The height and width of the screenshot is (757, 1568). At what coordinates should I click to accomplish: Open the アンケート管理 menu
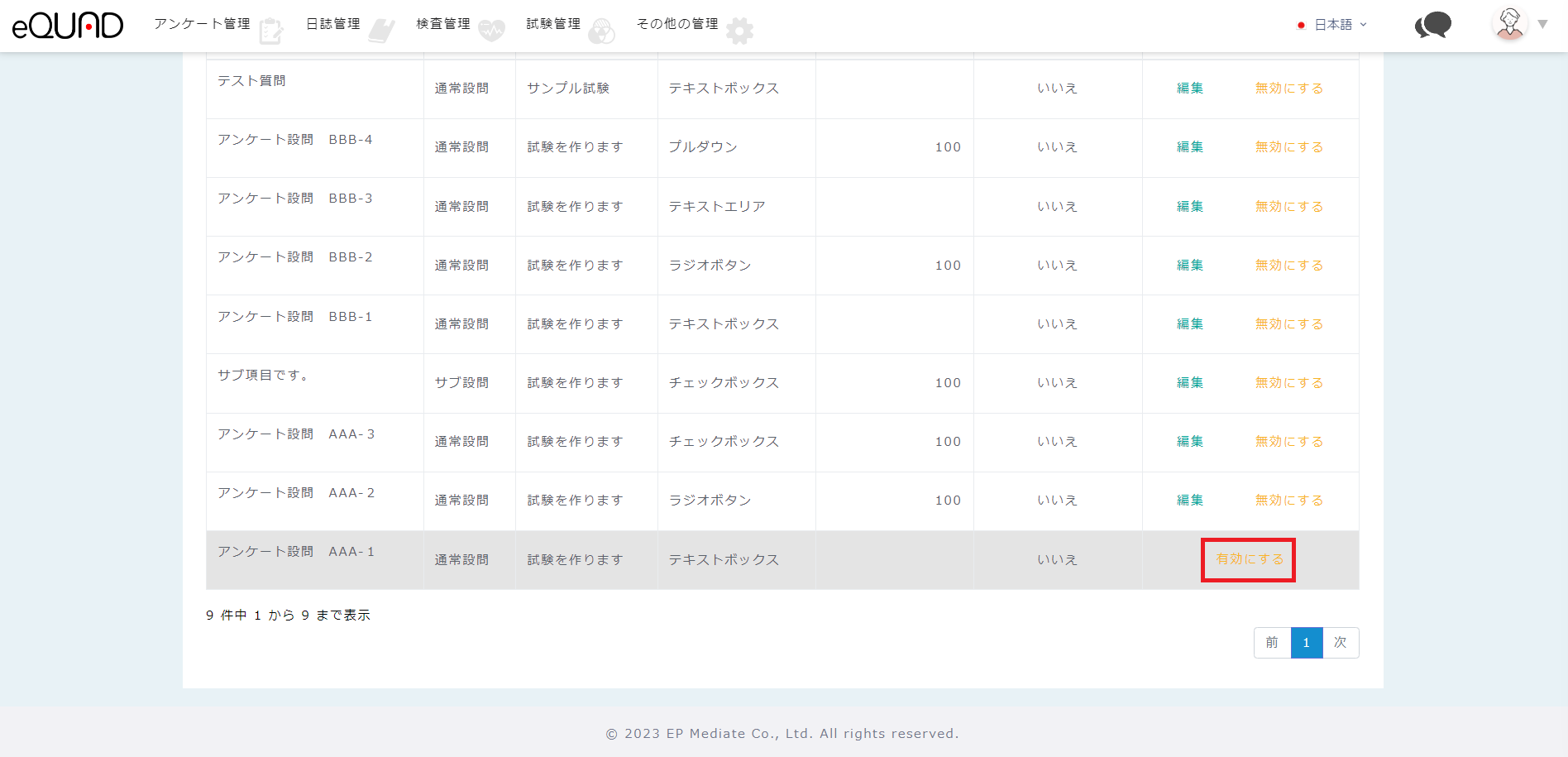202,24
